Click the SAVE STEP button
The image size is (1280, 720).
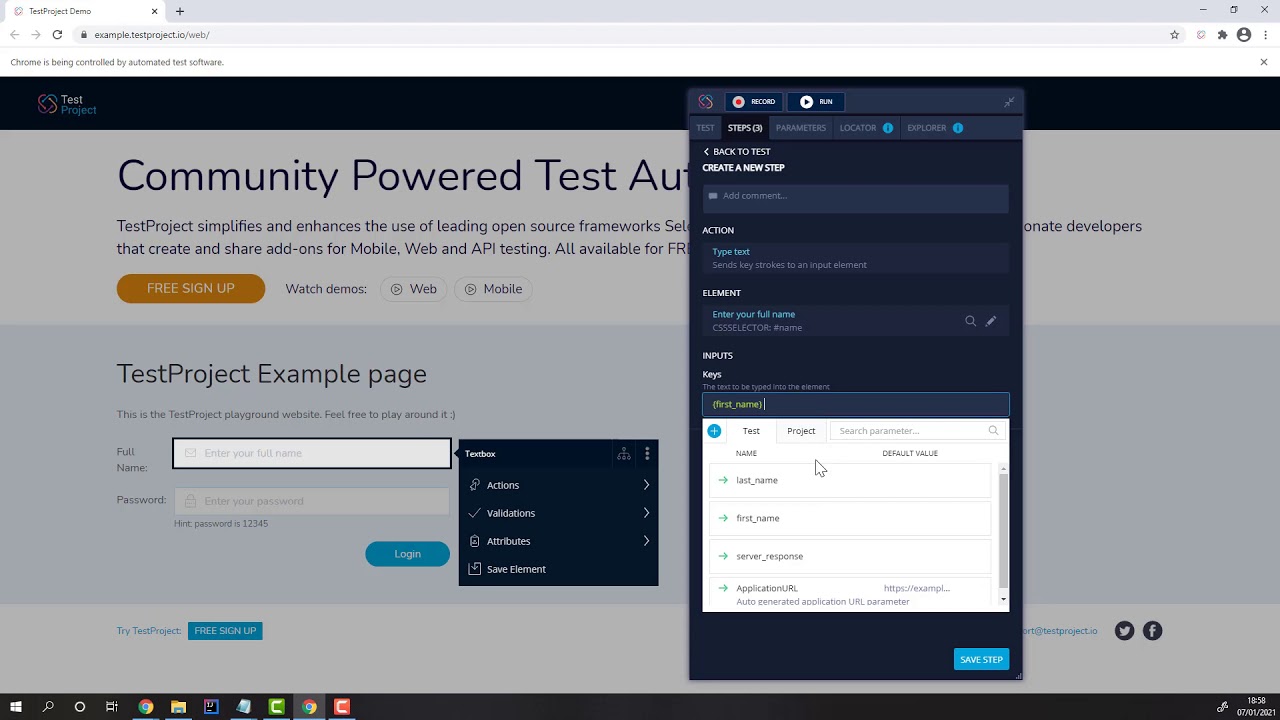[x=981, y=660]
